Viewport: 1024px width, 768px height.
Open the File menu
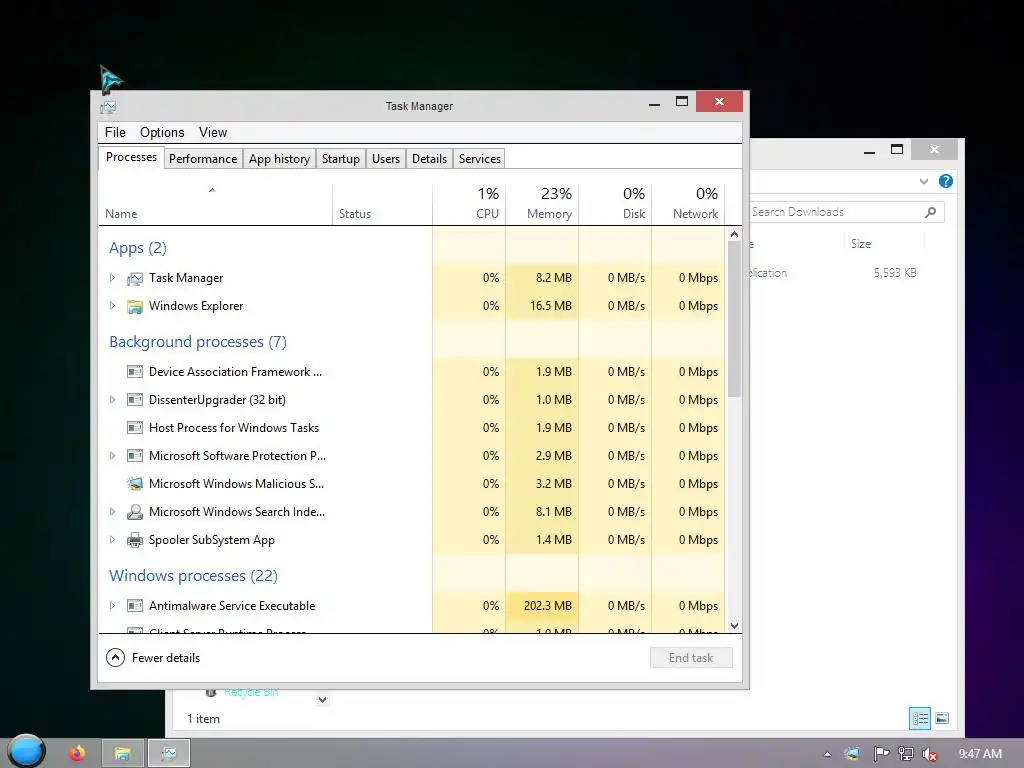[x=115, y=133]
